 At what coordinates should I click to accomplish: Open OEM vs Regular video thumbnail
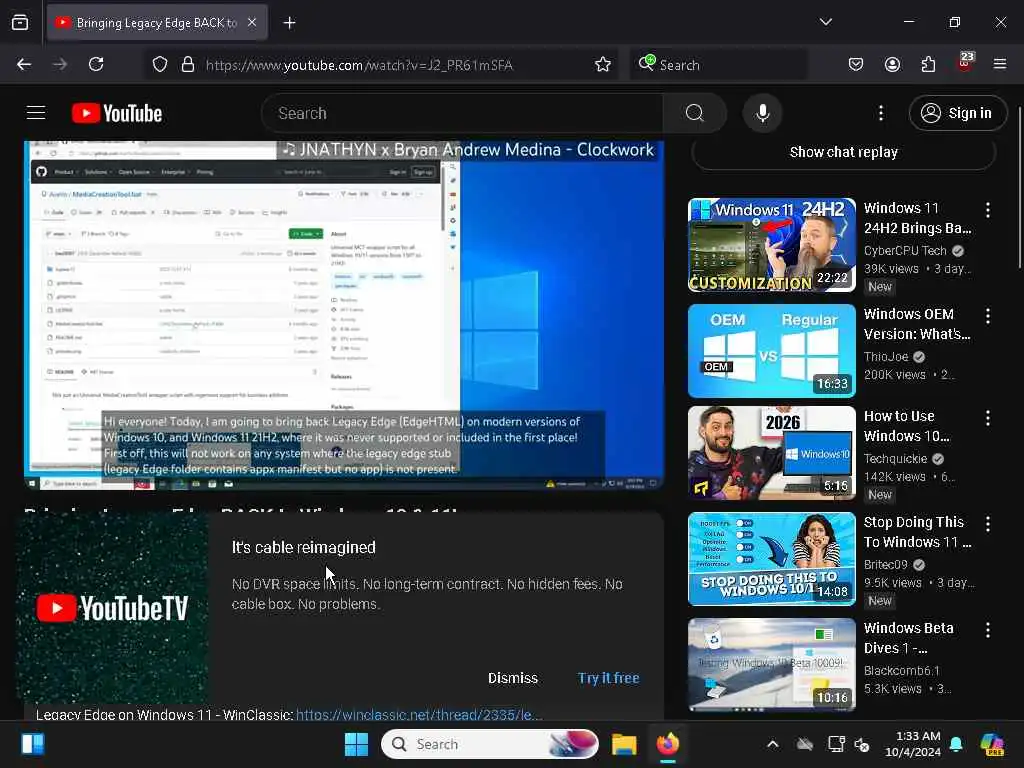772,351
